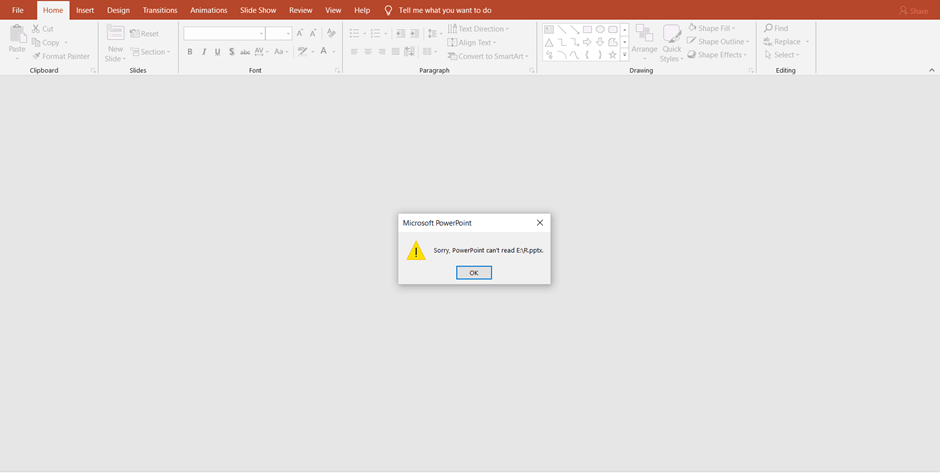
Task: Click the Increase List Level icon
Action: coord(414,34)
